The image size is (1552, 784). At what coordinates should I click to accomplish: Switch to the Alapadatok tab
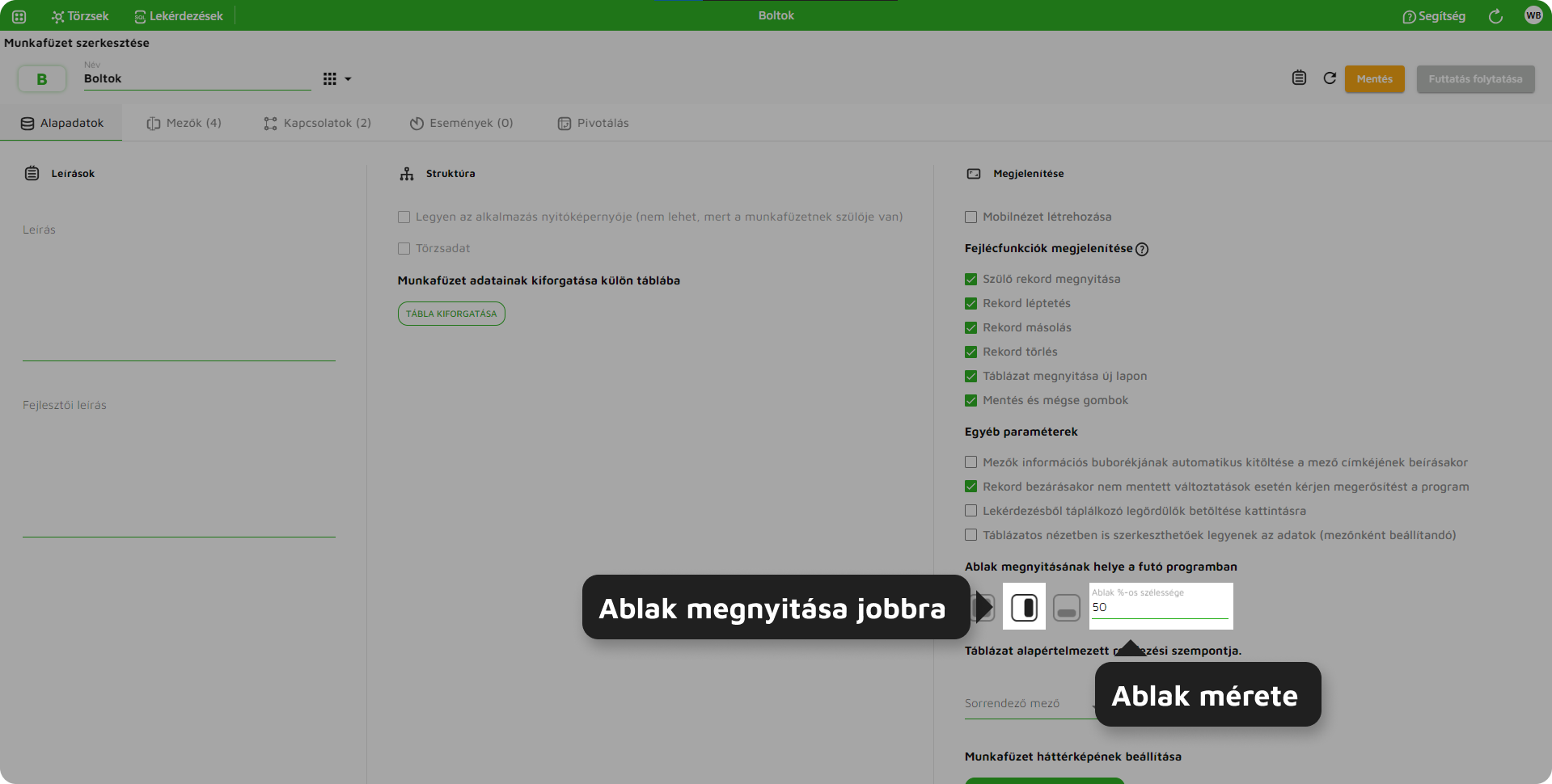coord(61,123)
